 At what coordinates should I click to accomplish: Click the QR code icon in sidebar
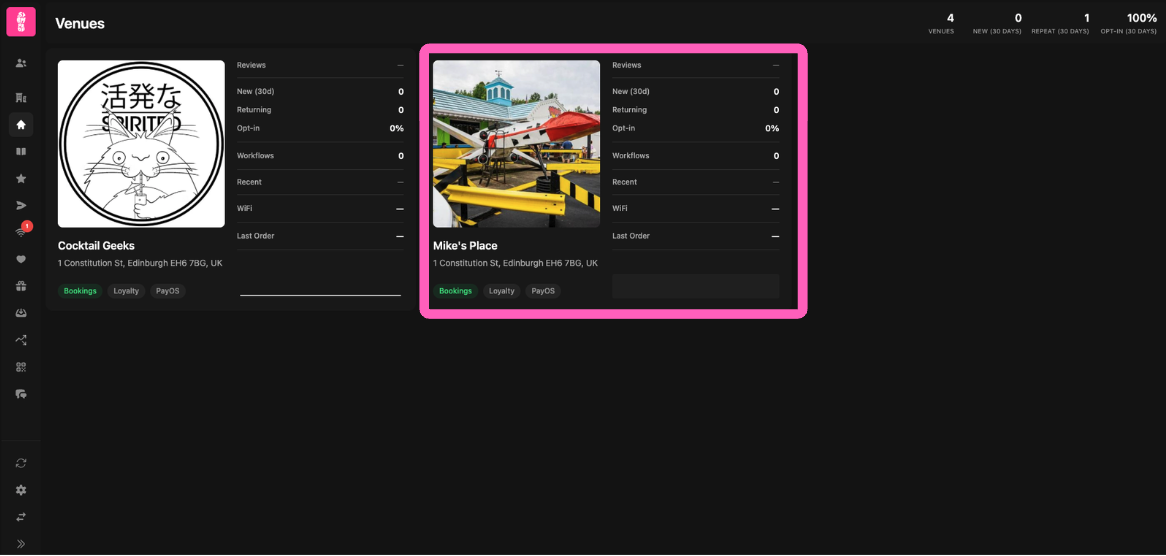coord(21,367)
